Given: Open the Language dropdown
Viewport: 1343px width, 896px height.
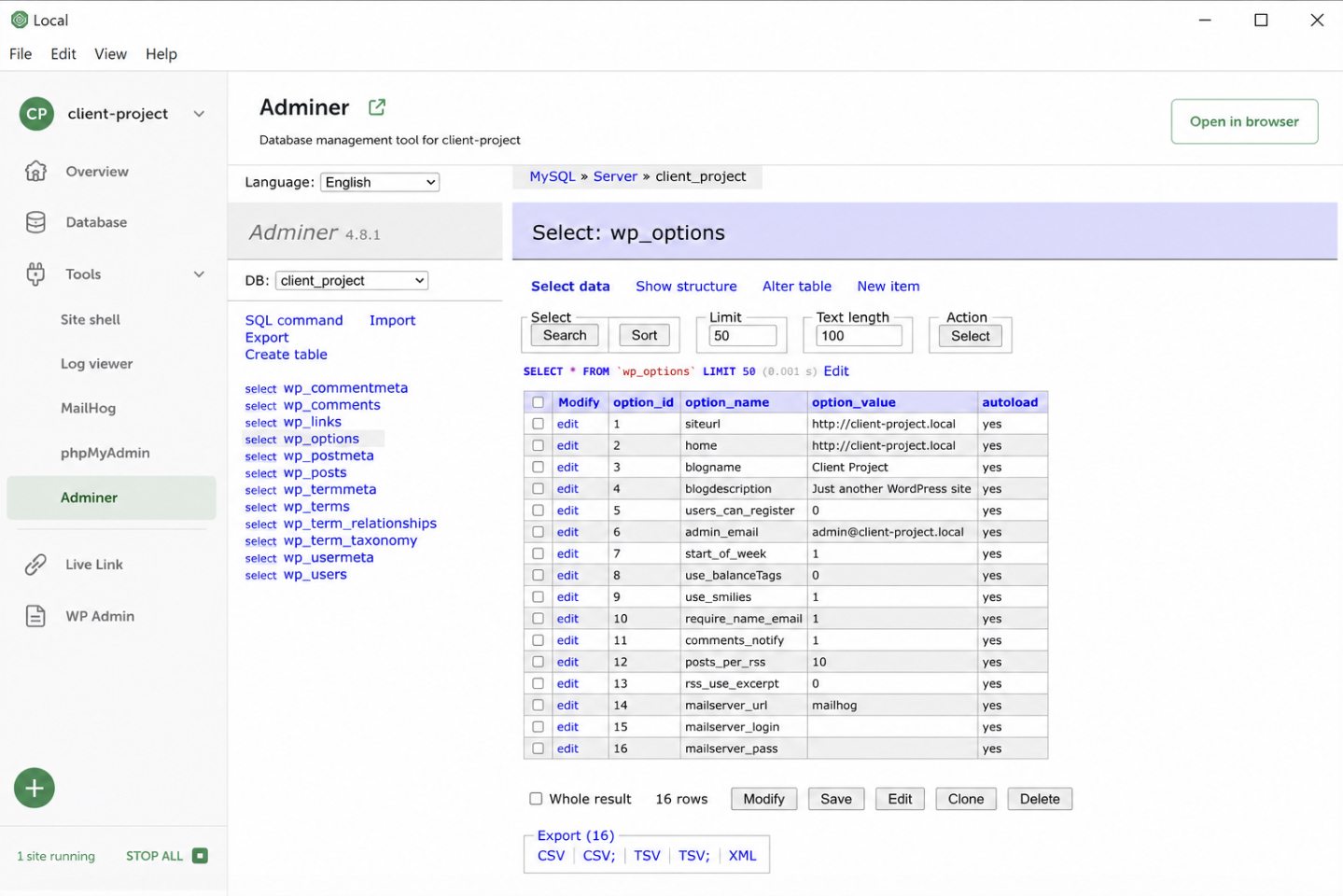Looking at the screenshot, I should coord(380,182).
